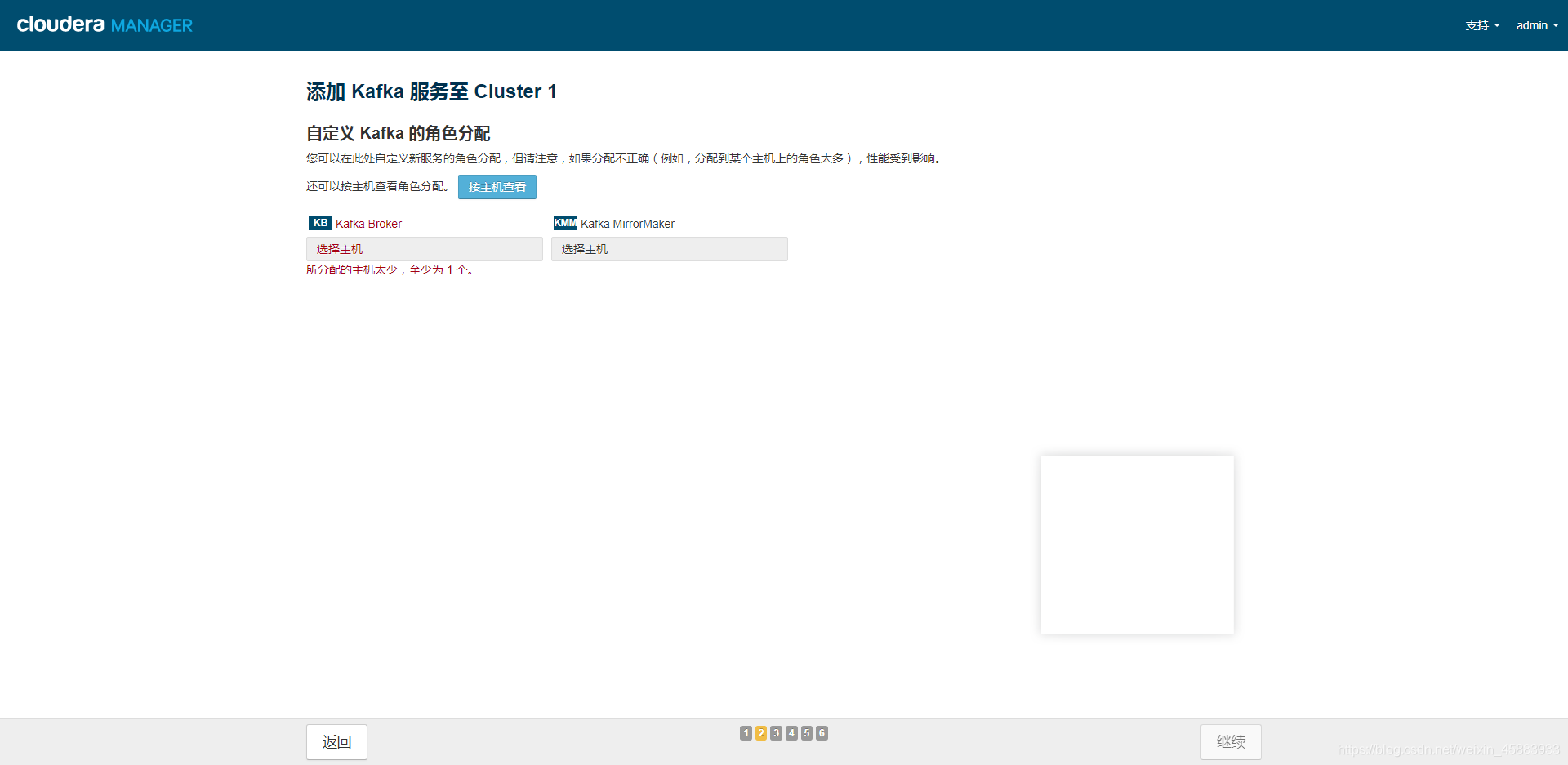Click the 继续 button to proceed
Viewport: 1568px width, 765px height.
pos(1231,741)
